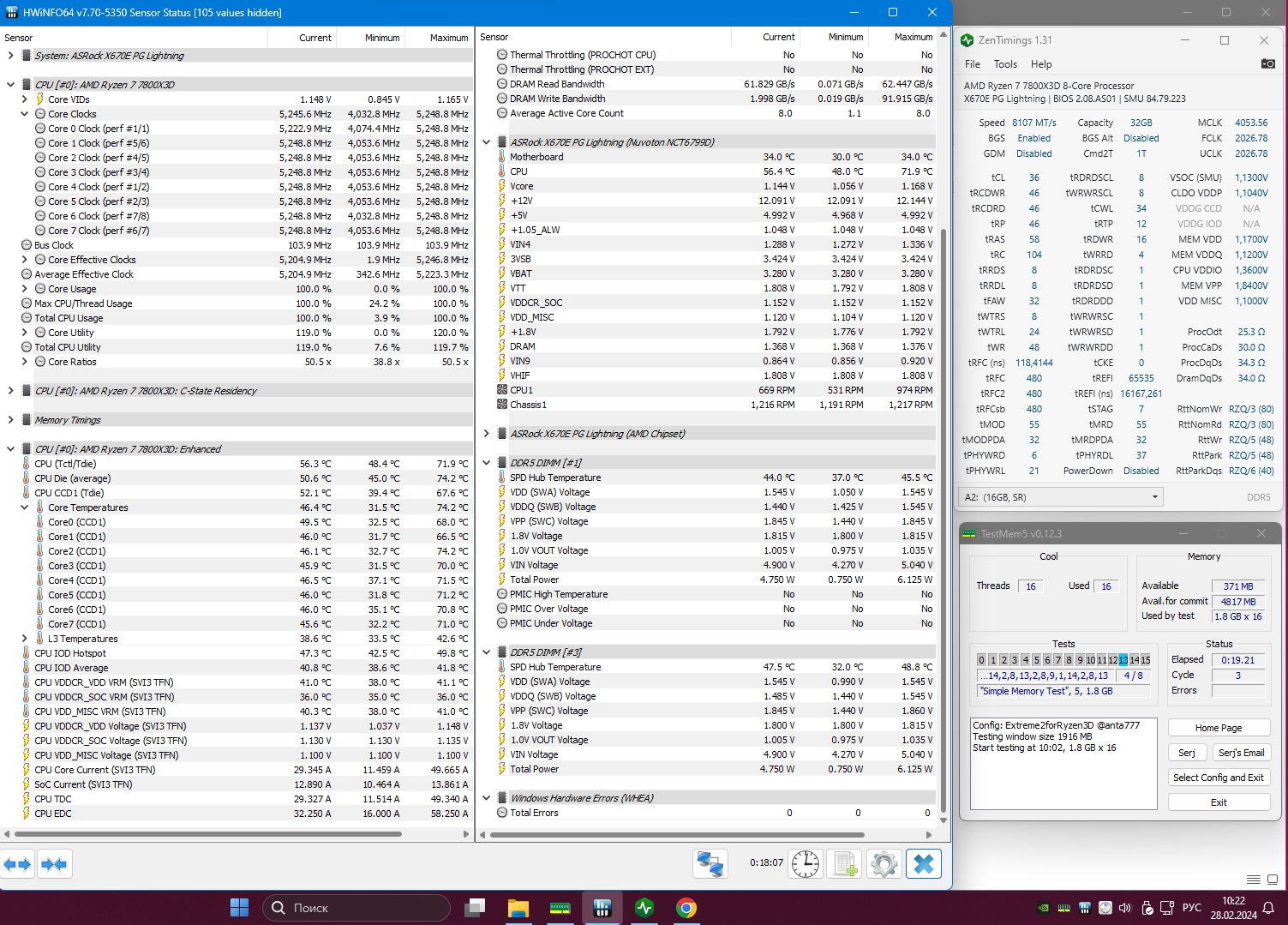
Task: Select test box 15 in TestMem5 Tests
Action: (x=1145, y=659)
